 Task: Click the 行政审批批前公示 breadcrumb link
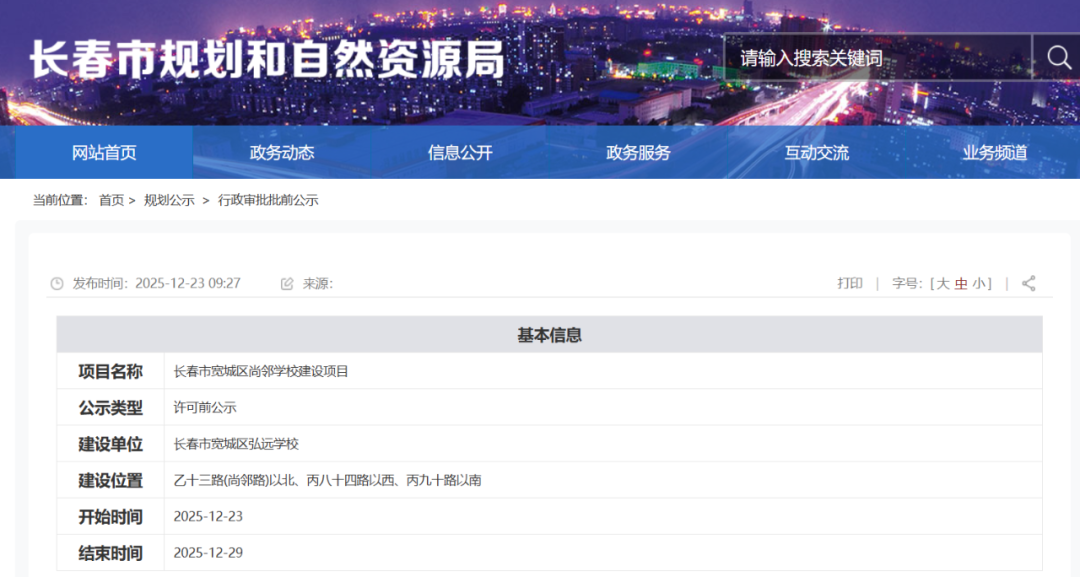[266, 200]
